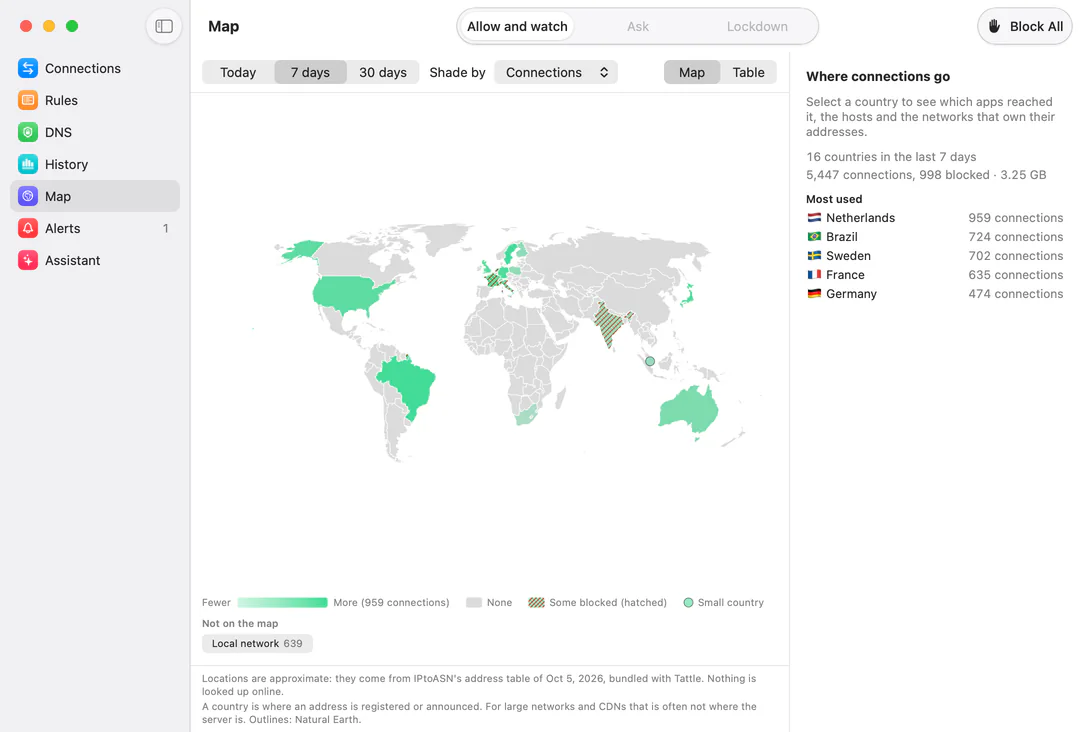Click '16 countries in the last 7 days'
Viewport: 1080px width, 732px height.
(891, 156)
